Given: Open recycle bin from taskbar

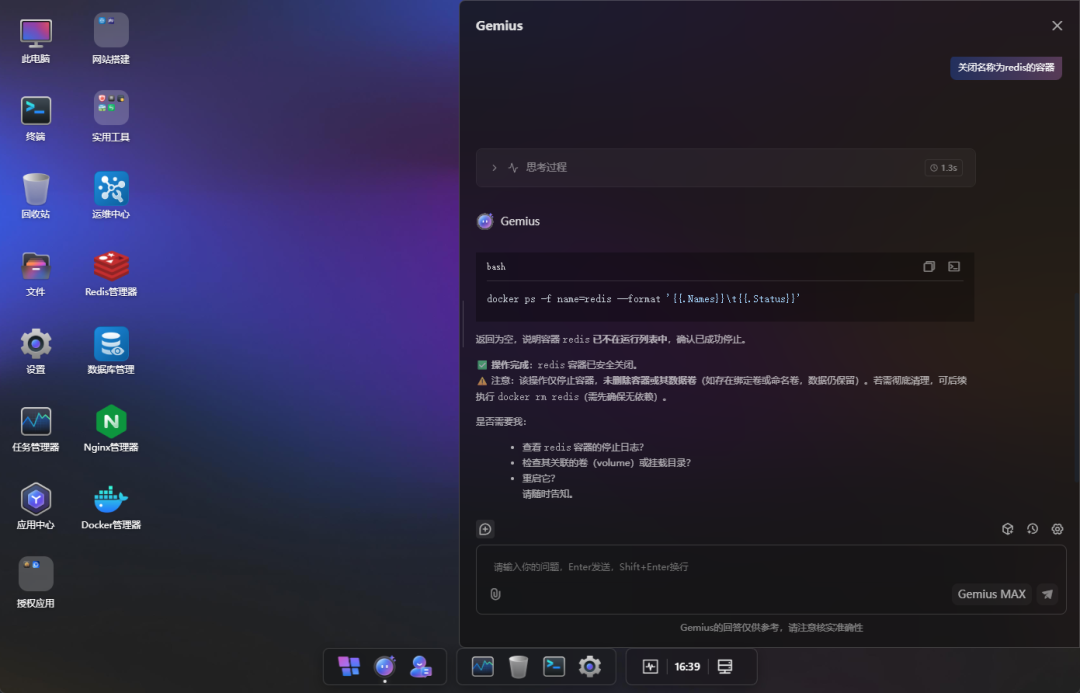Looking at the screenshot, I should click(x=519, y=666).
